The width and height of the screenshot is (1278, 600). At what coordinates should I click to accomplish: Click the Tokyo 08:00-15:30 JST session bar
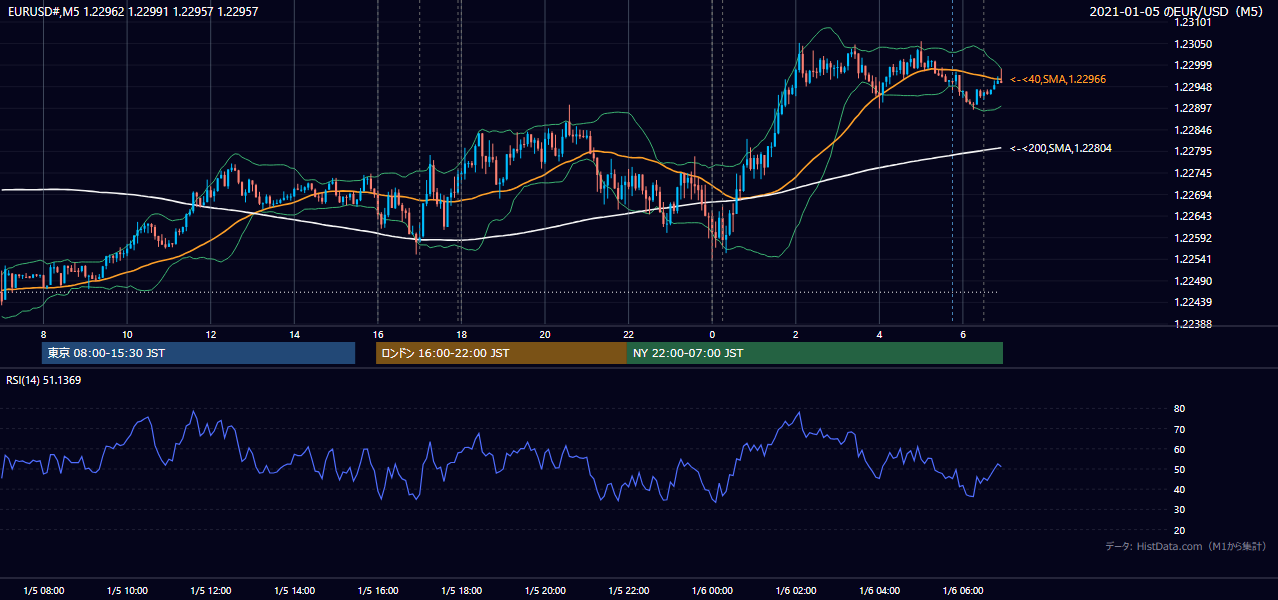(198, 353)
